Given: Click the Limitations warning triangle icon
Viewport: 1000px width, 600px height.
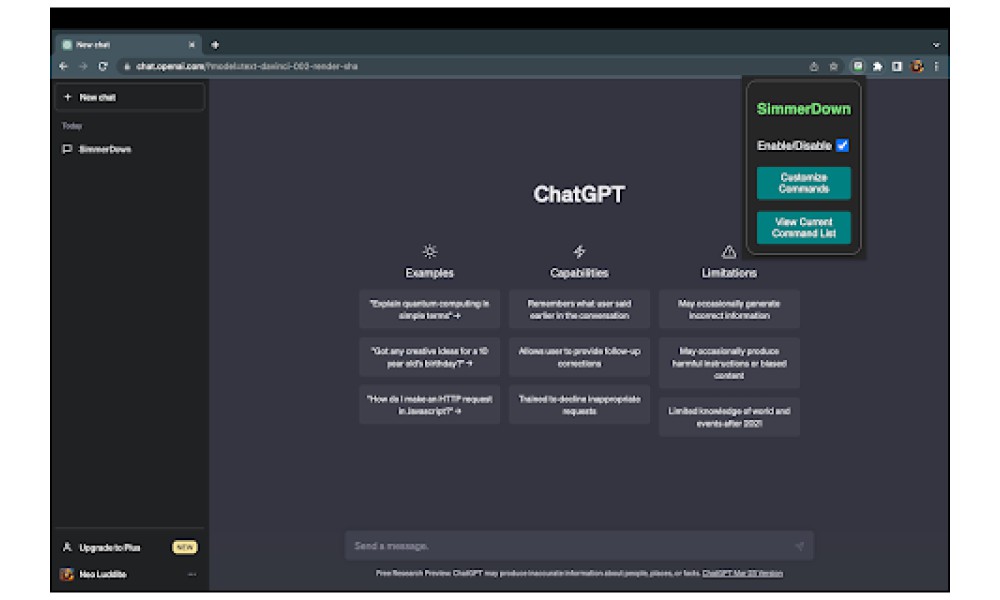Looking at the screenshot, I should pyautogui.click(x=729, y=252).
